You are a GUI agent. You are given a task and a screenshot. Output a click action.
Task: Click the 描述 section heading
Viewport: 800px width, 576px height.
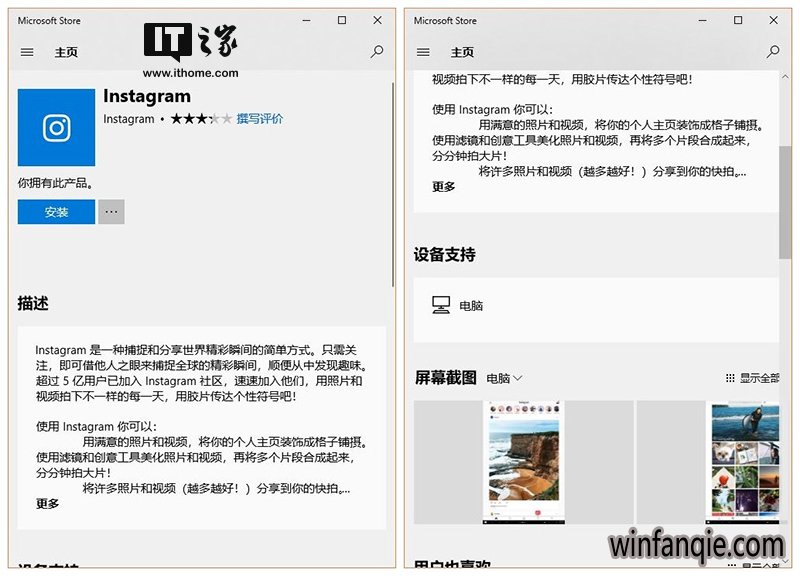click(x=33, y=303)
